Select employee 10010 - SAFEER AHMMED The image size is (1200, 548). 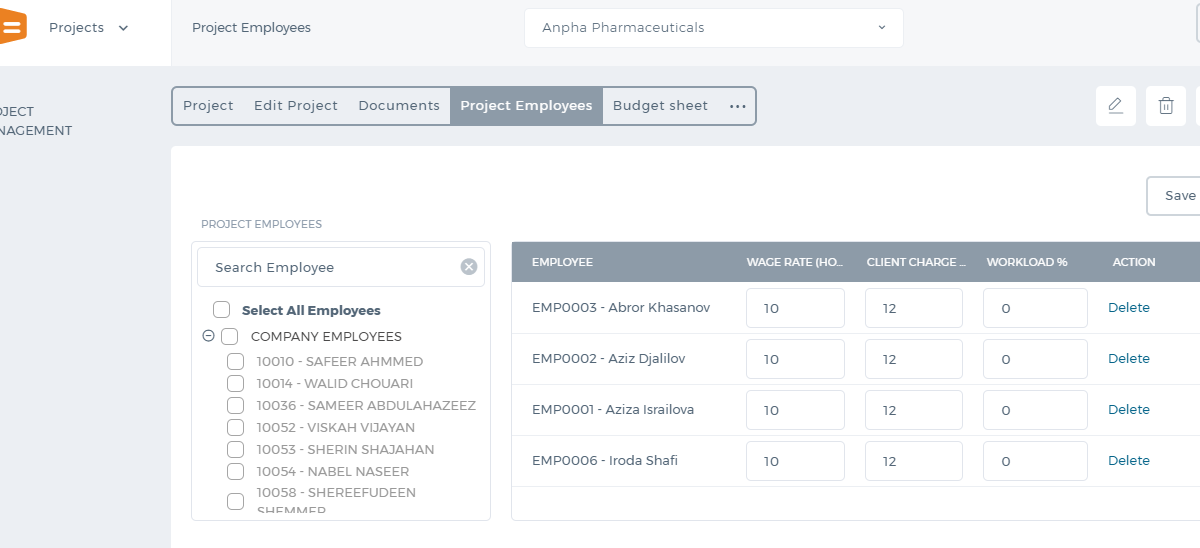pyautogui.click(x=236, y=361)
